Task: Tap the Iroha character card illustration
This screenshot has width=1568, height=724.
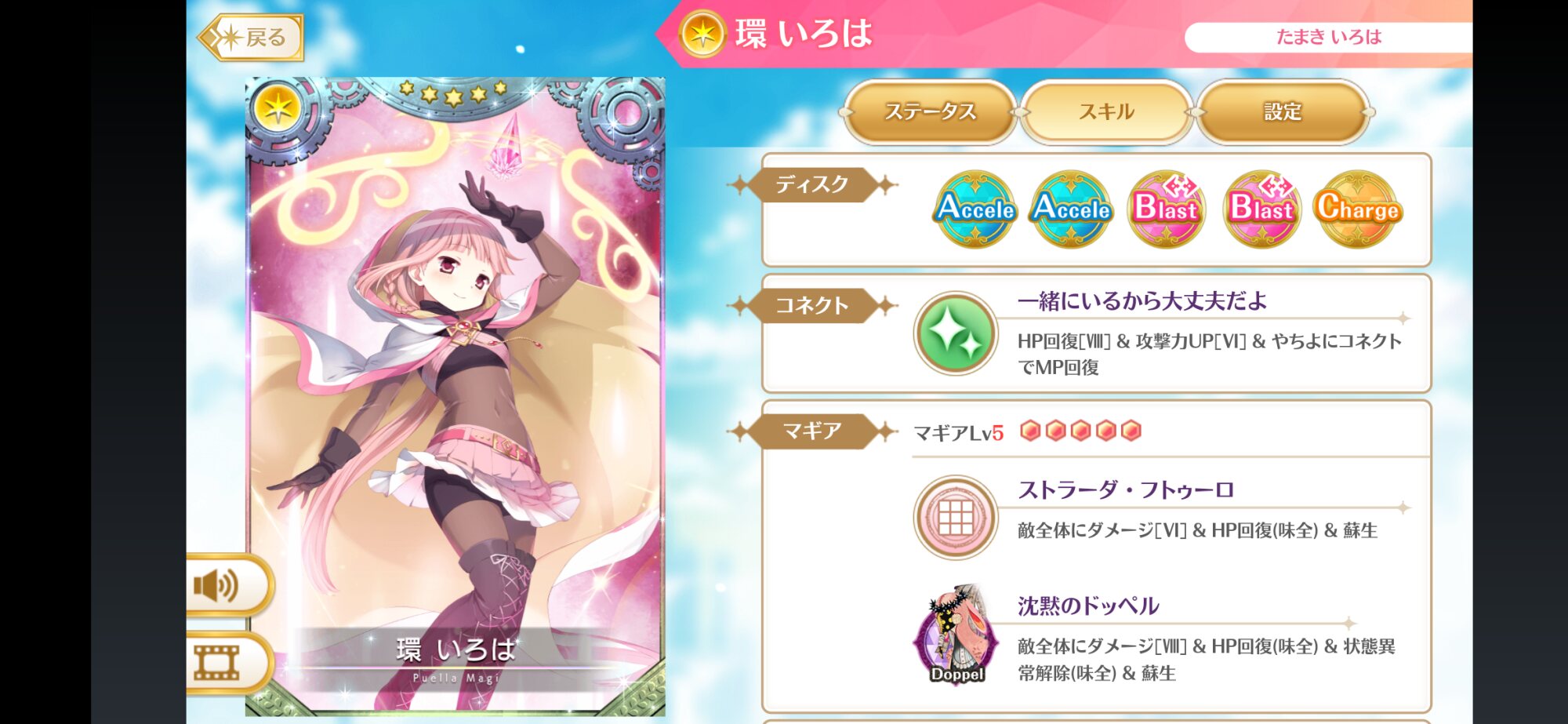Action: pos(456,396)
